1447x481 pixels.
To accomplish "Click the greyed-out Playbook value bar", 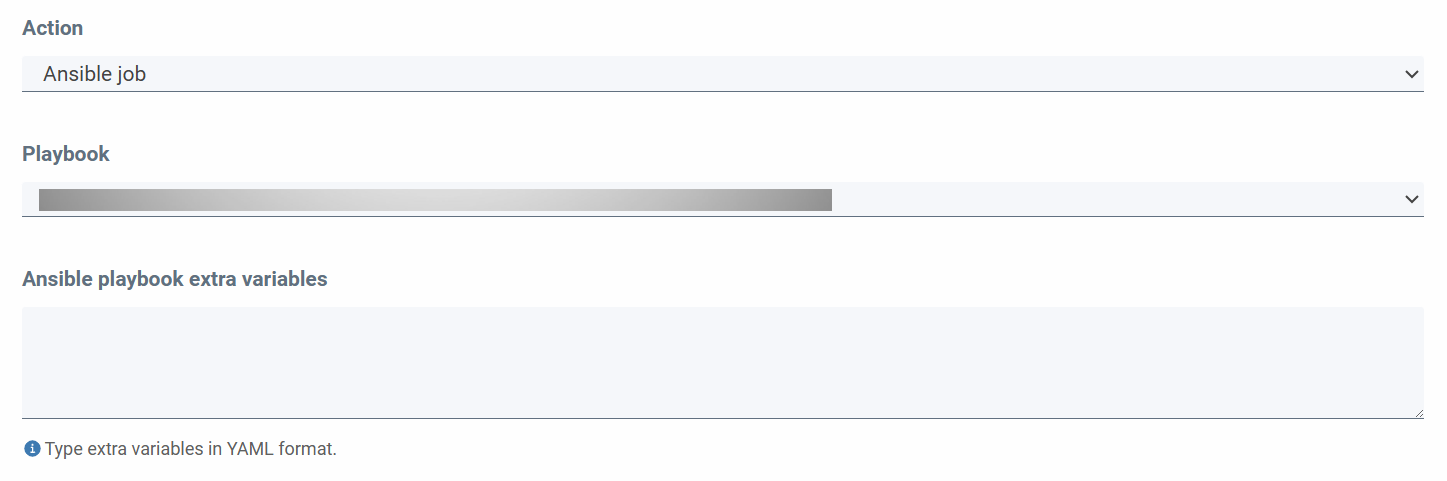I will (x=435, y=200).
